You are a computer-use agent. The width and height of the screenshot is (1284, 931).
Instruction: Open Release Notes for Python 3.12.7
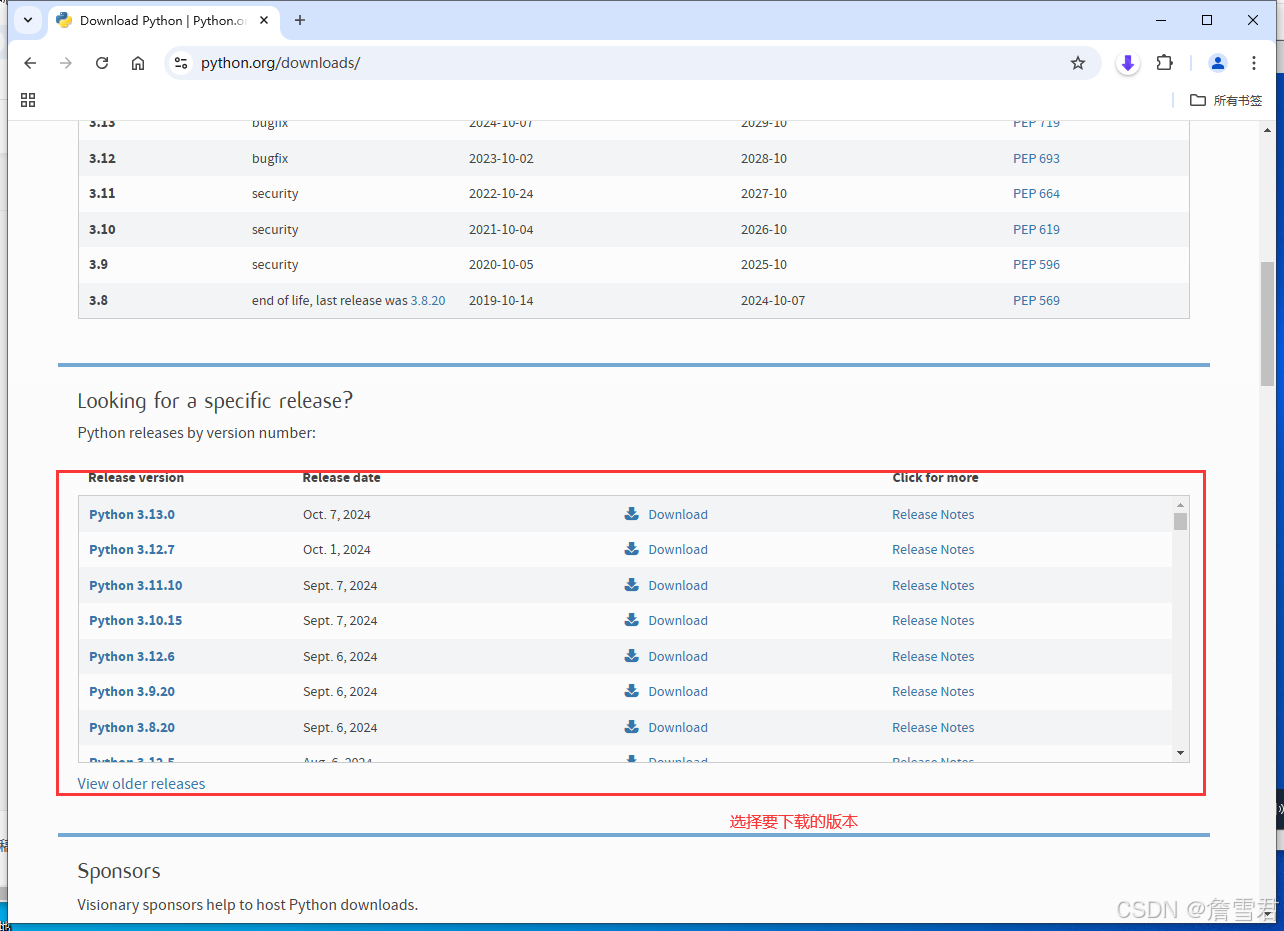point(933,550)
